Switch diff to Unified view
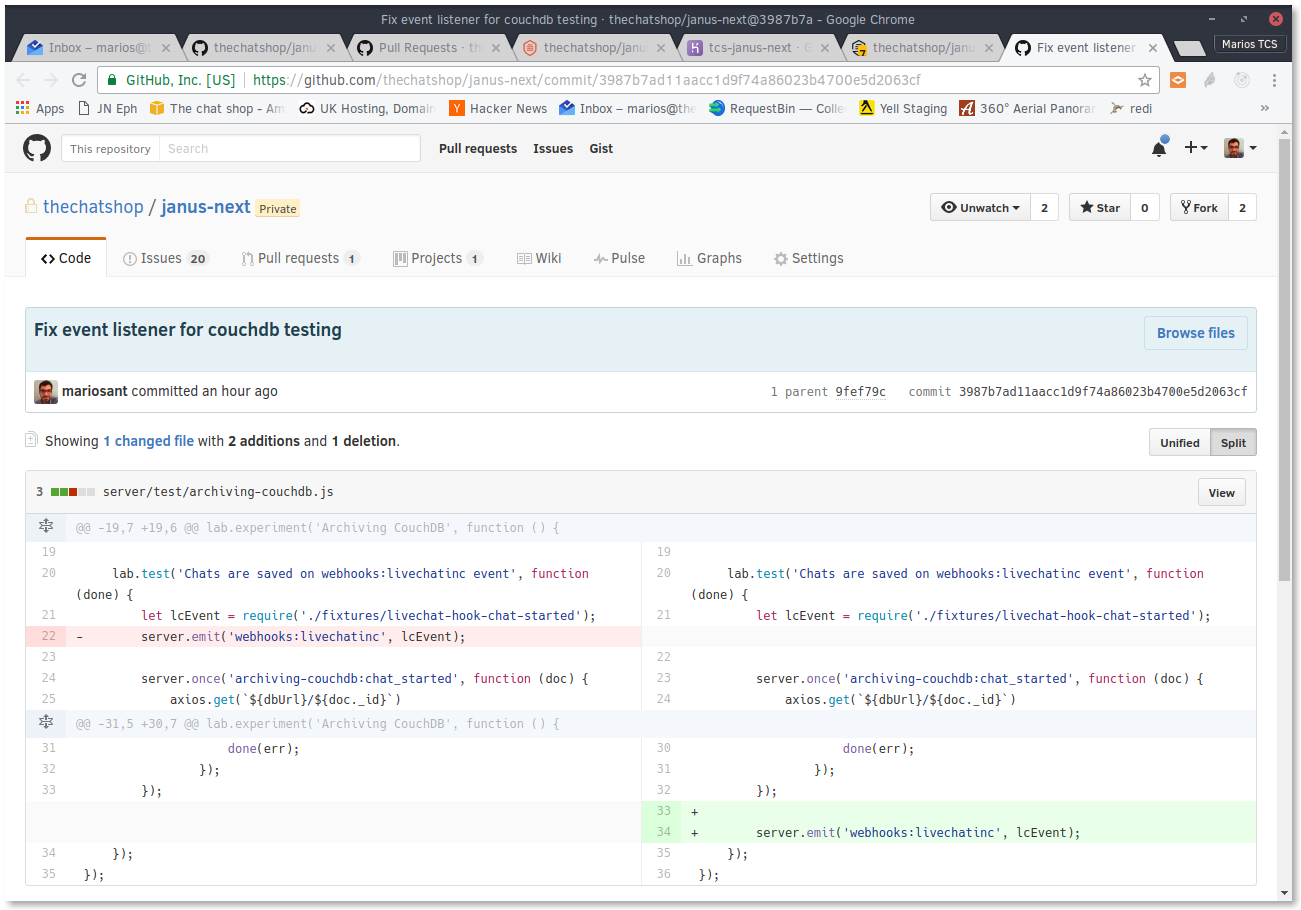 click(x=1180, y=442)
